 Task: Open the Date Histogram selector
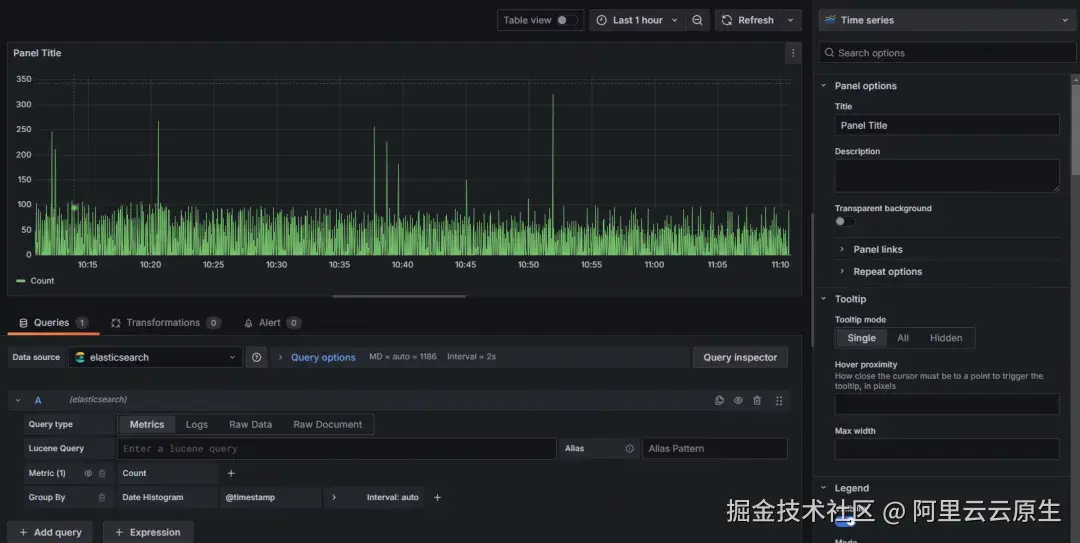[167, 498]
